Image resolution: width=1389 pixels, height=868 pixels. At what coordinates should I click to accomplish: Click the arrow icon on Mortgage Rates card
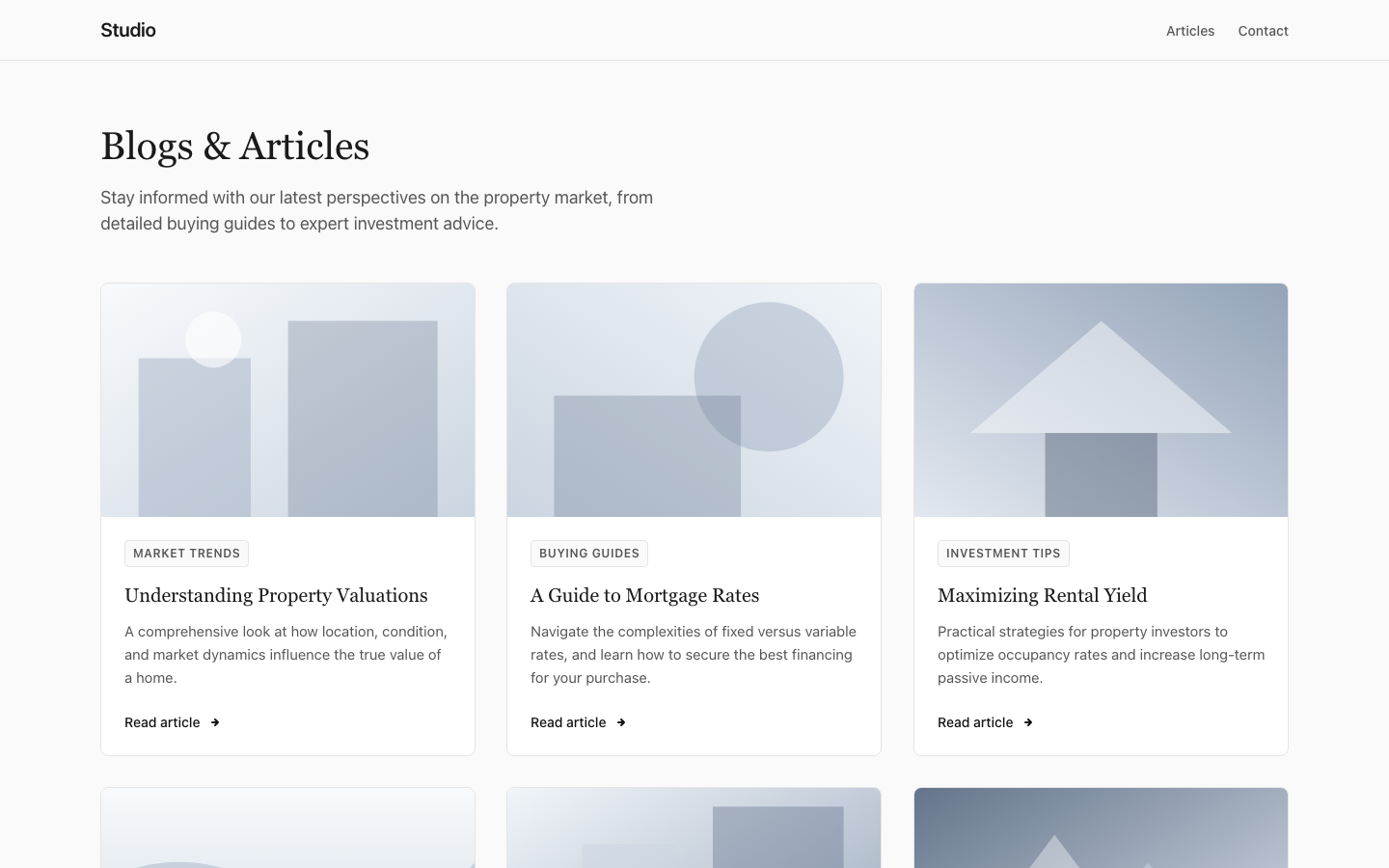coord(621,722)
